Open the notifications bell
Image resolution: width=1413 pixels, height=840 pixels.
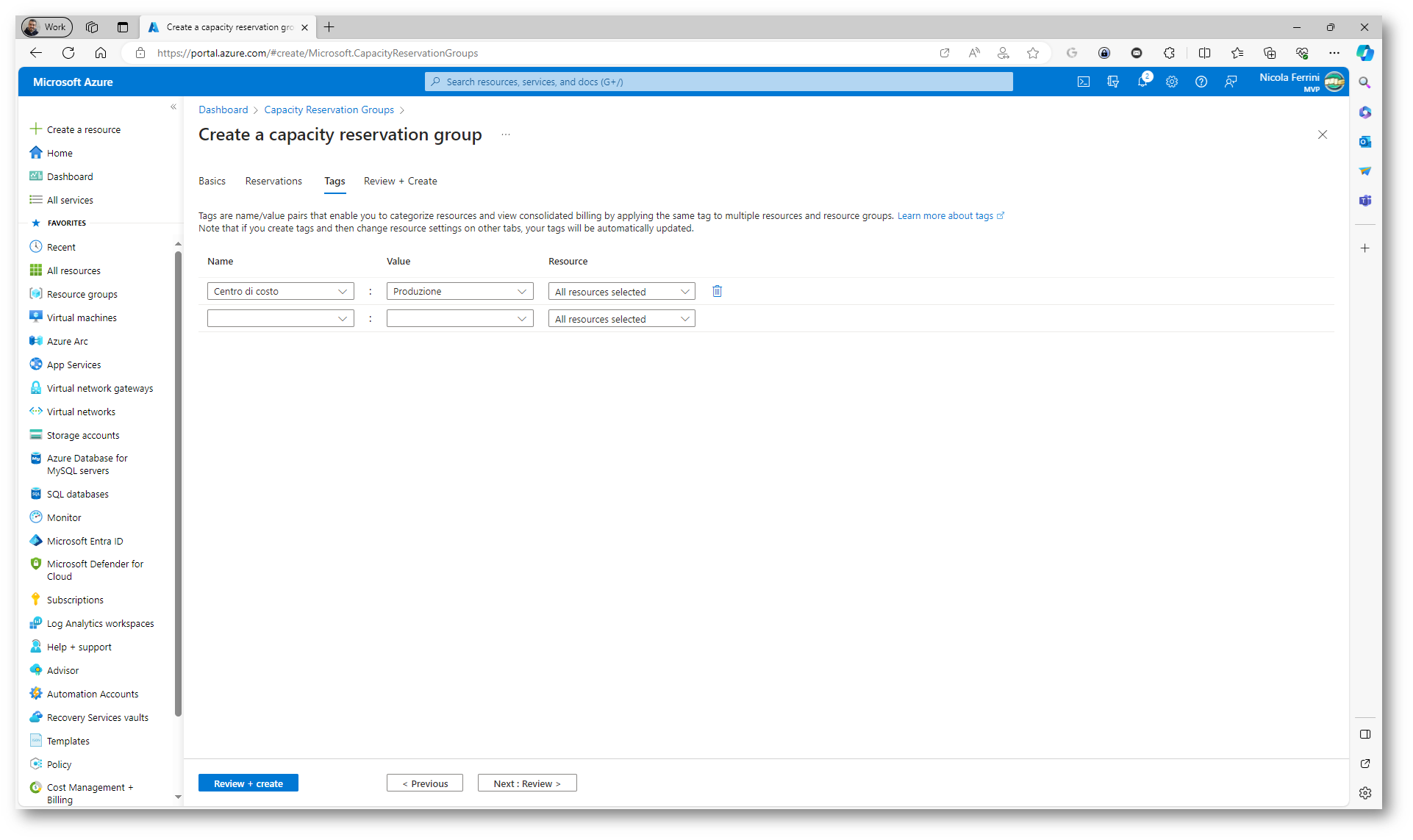pos(1142,82)
